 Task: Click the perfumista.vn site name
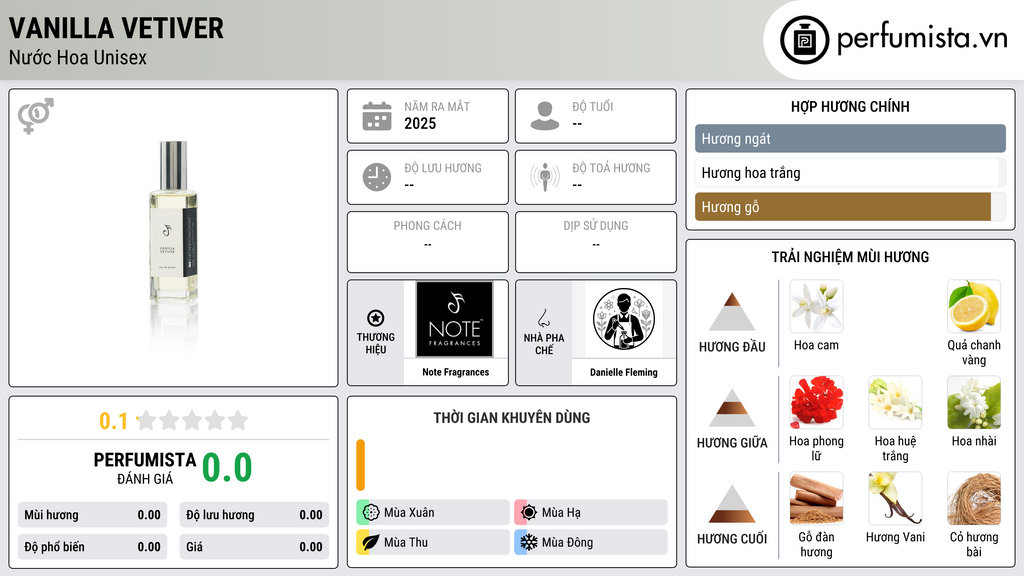click(922, 38)
